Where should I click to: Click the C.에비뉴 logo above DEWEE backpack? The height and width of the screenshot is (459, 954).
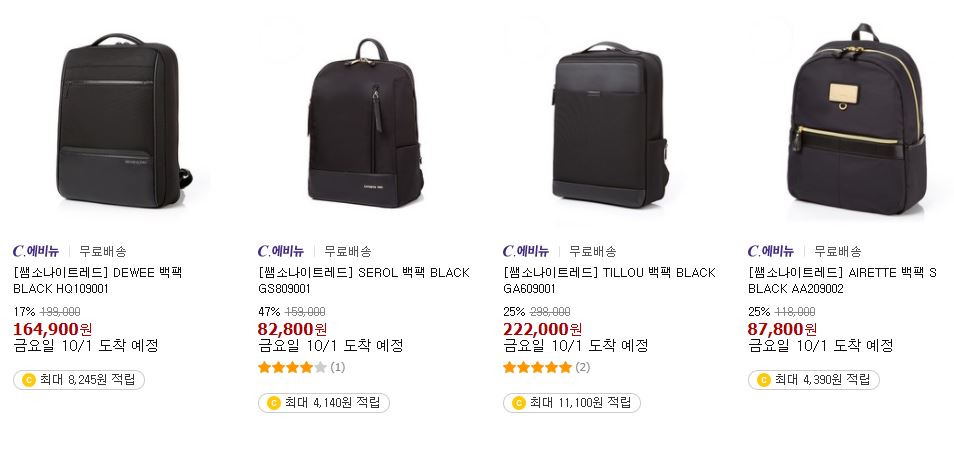[36, 251]
